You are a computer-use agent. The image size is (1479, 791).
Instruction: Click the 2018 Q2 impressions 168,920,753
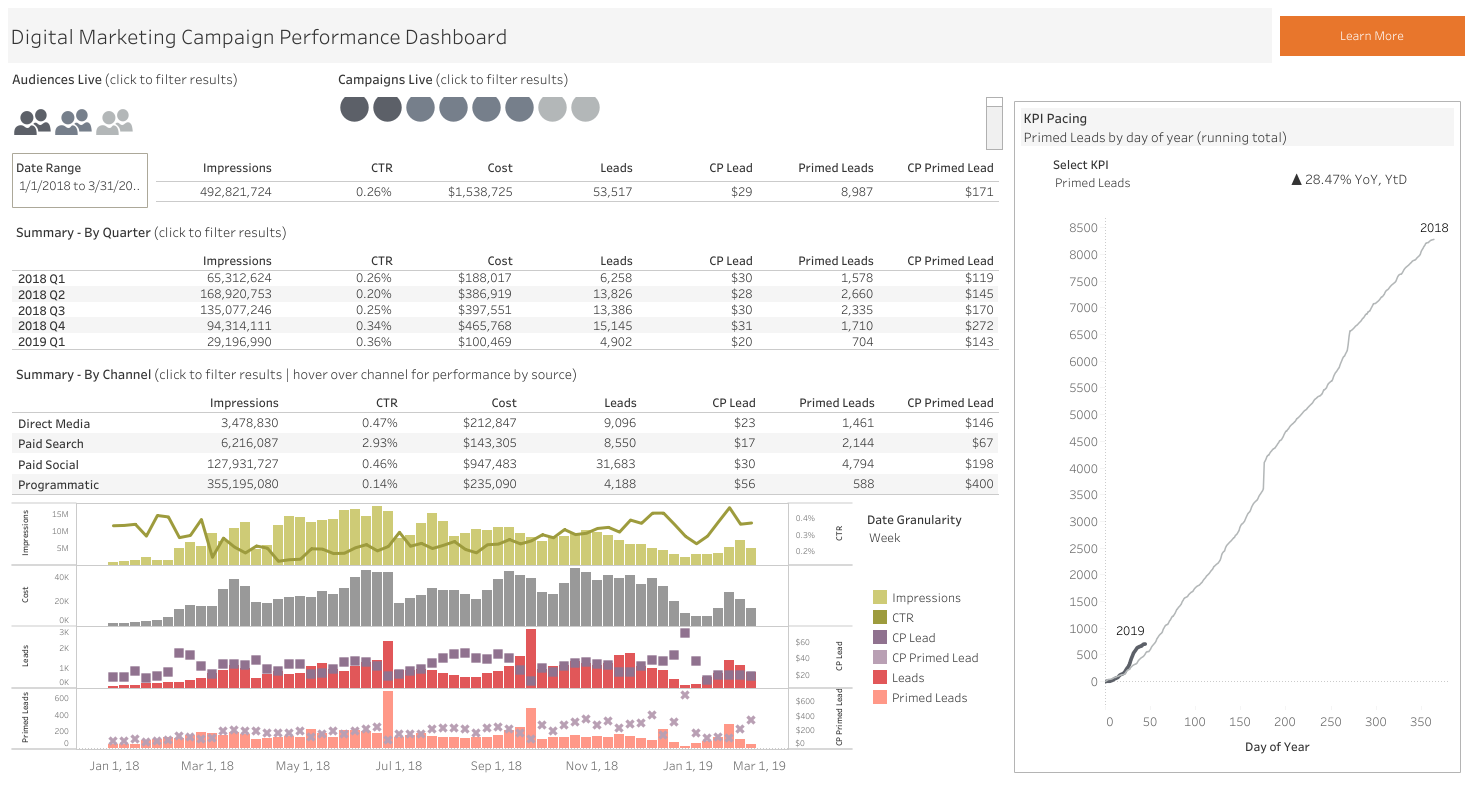click(x=239, y=294)
